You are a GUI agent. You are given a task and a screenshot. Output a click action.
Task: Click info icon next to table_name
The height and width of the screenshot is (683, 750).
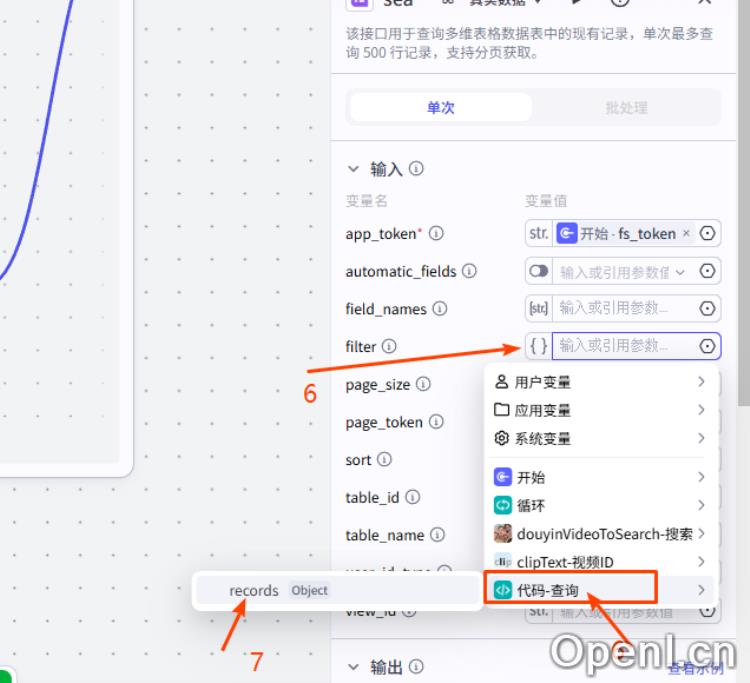[437, 534]
